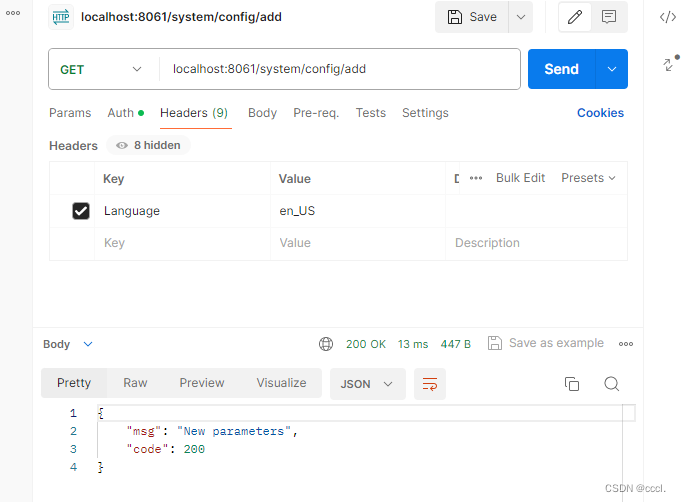This screenshot has width=681, height=502.
Task: Search the response with the magnifier icon
Action: [x=612, y=384]
